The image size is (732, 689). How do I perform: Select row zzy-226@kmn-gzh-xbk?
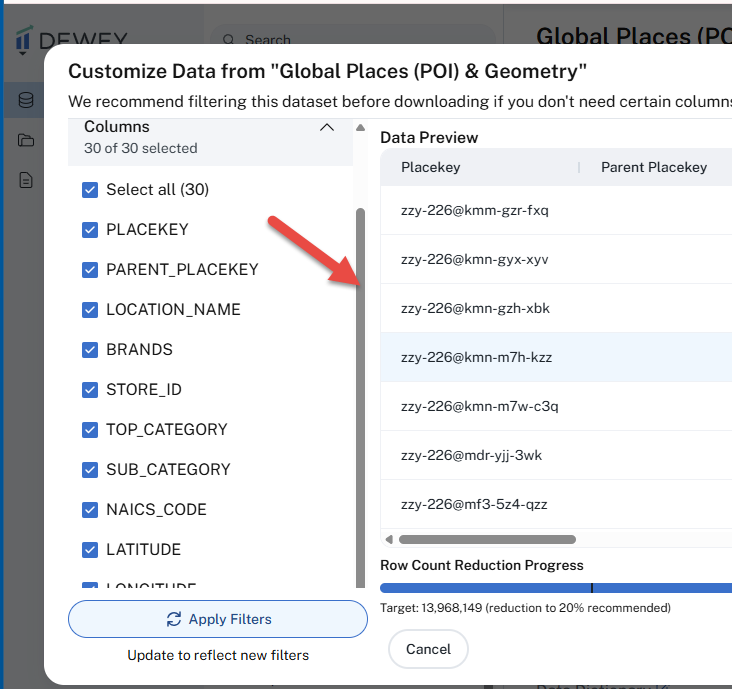556,309
